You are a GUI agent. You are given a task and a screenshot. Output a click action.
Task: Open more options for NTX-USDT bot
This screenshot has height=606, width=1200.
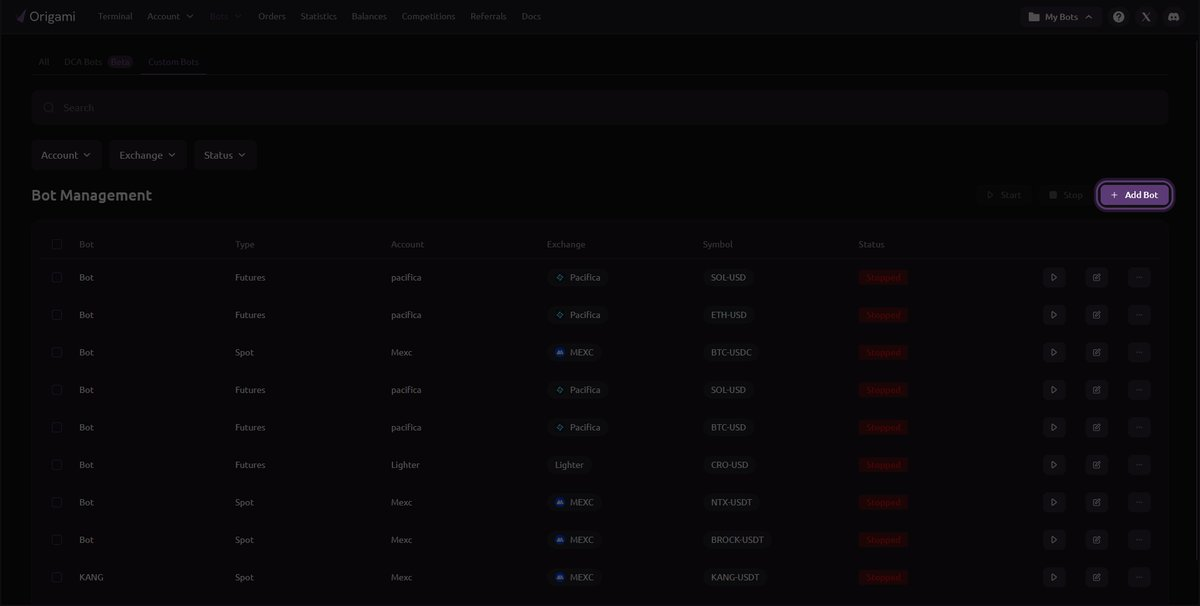pyautogui.click(x=1139, y=502)
